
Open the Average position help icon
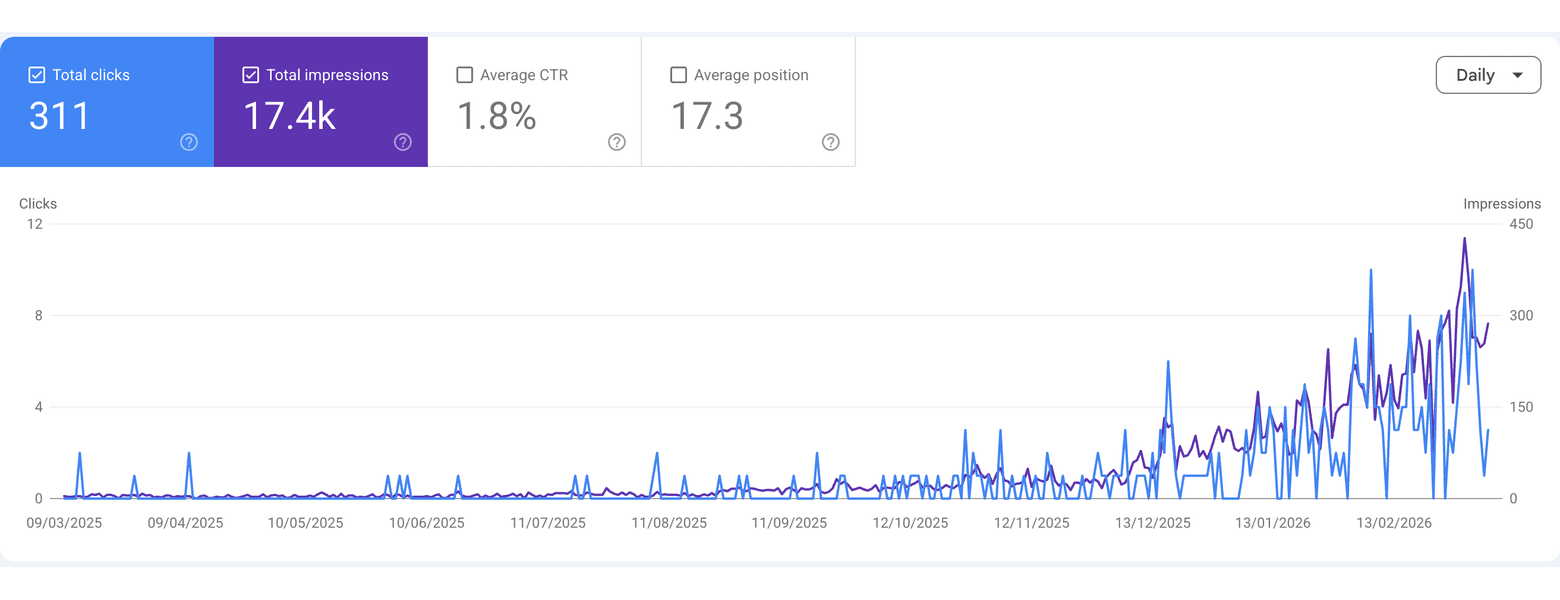pyautogui.click(x=831, y=142)
